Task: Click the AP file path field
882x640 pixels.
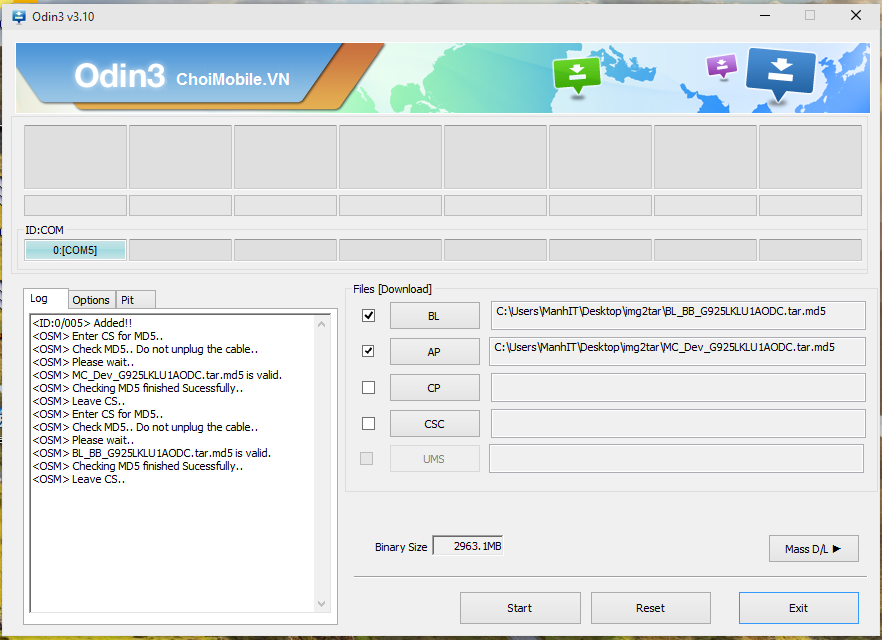Action: pyautogui.click(x=677, y=351)
